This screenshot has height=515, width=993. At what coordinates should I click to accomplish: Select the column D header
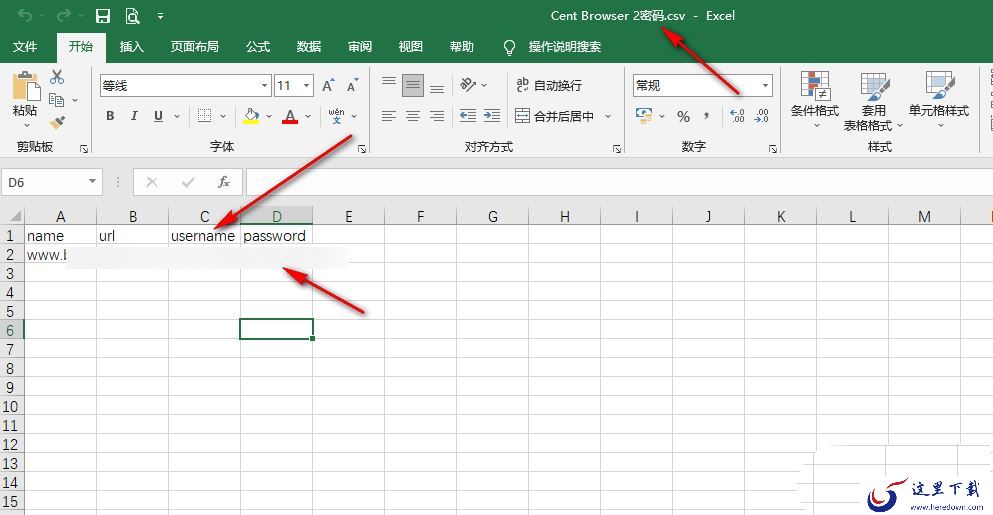[x=277, y=216]
